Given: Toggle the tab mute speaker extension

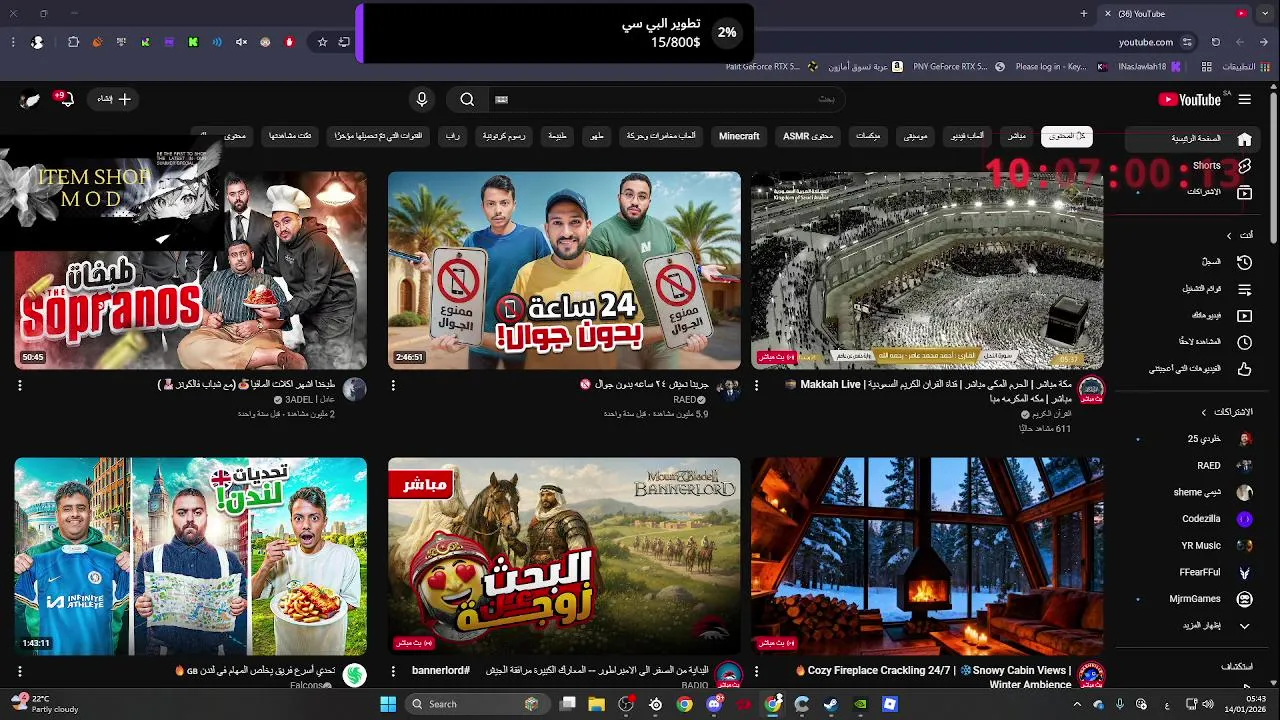Looking at the screenshot, I should [x=241, y=42].
